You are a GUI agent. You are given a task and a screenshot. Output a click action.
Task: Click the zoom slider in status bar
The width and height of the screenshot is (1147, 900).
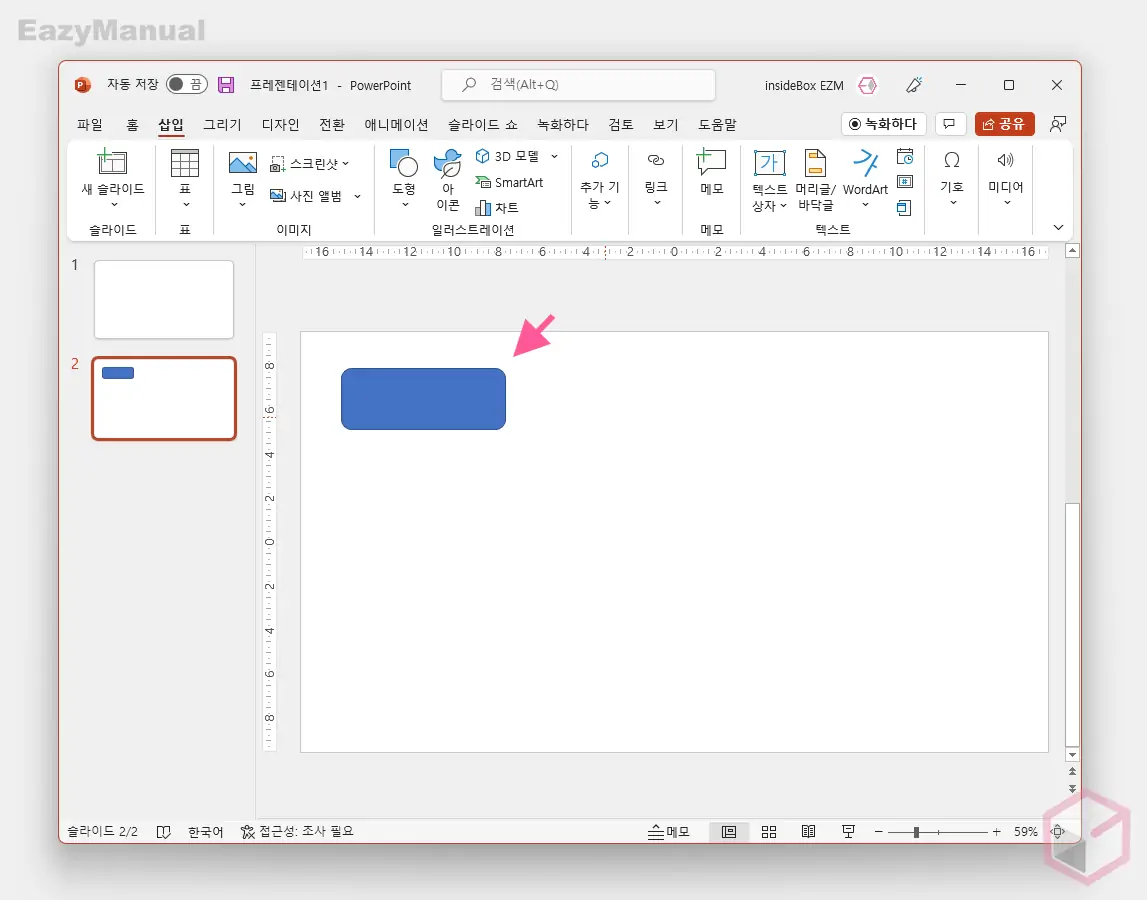tap(917, 832)
